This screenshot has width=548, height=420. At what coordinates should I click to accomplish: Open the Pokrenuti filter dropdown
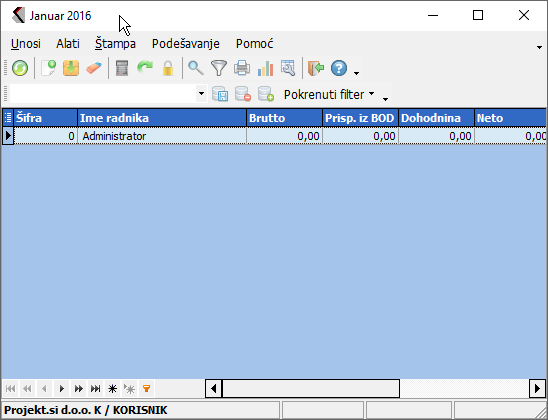329,94
